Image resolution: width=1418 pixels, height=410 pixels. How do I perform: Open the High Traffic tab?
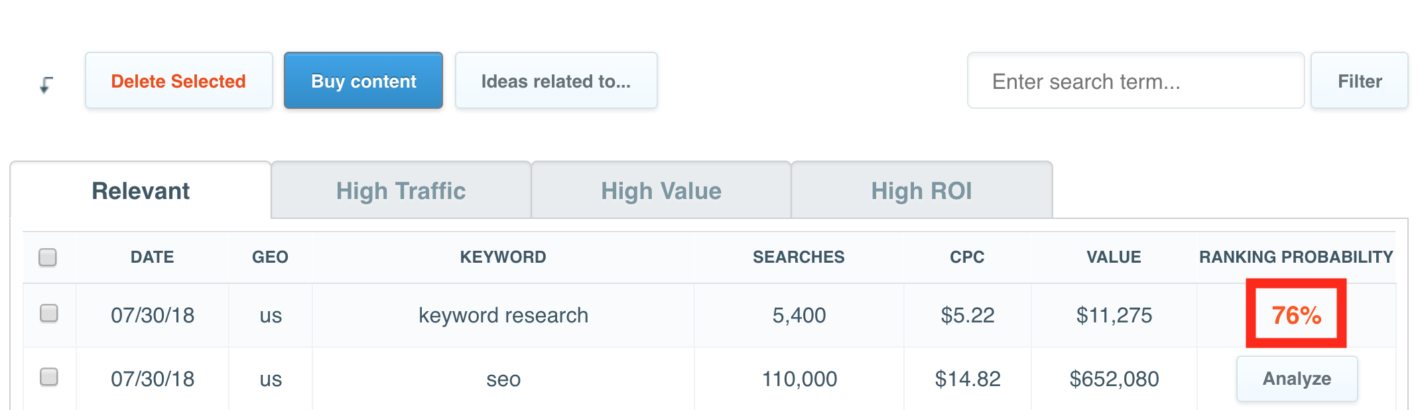(x=401, y=191)
